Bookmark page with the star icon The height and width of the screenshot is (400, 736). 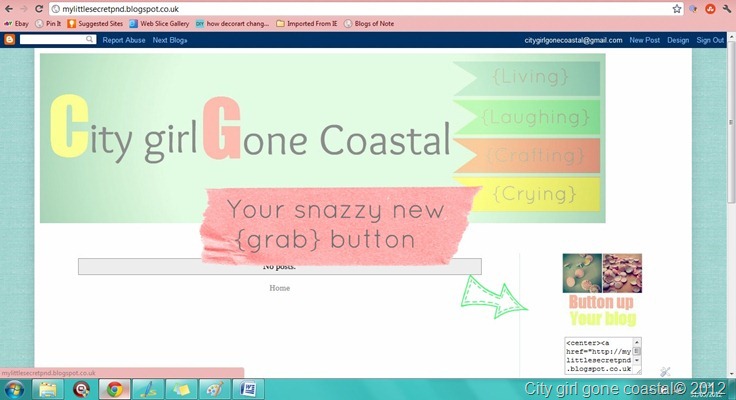tap(676, 9)
